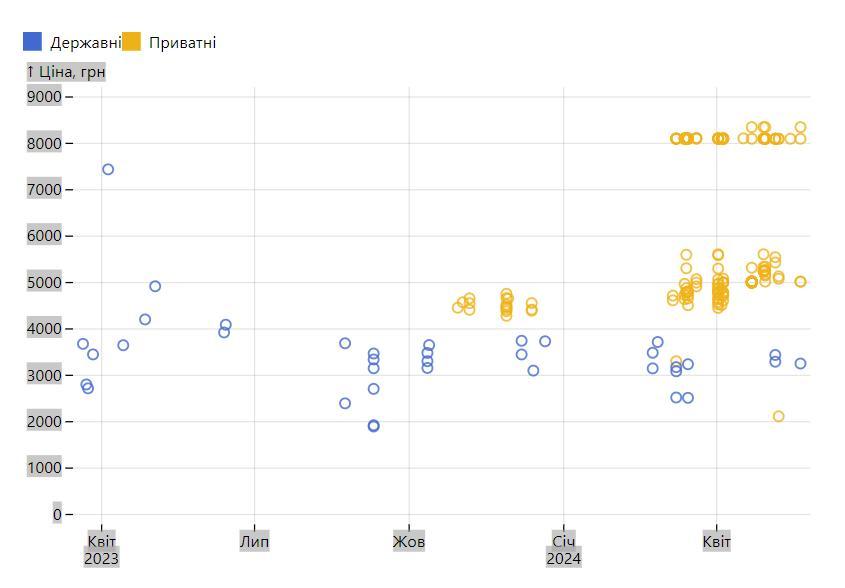The image size is (845, 588).
Task: Click the 'Січ' x-axis label
Action: [x=563, y=542]
